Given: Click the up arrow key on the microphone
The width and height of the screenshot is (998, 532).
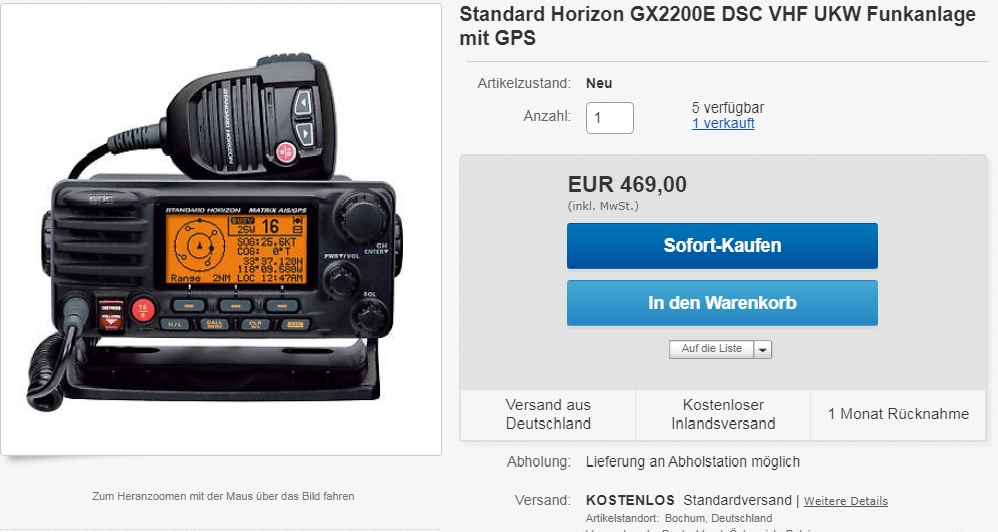Looking at the screenshot, I should [x=304, y=102].
